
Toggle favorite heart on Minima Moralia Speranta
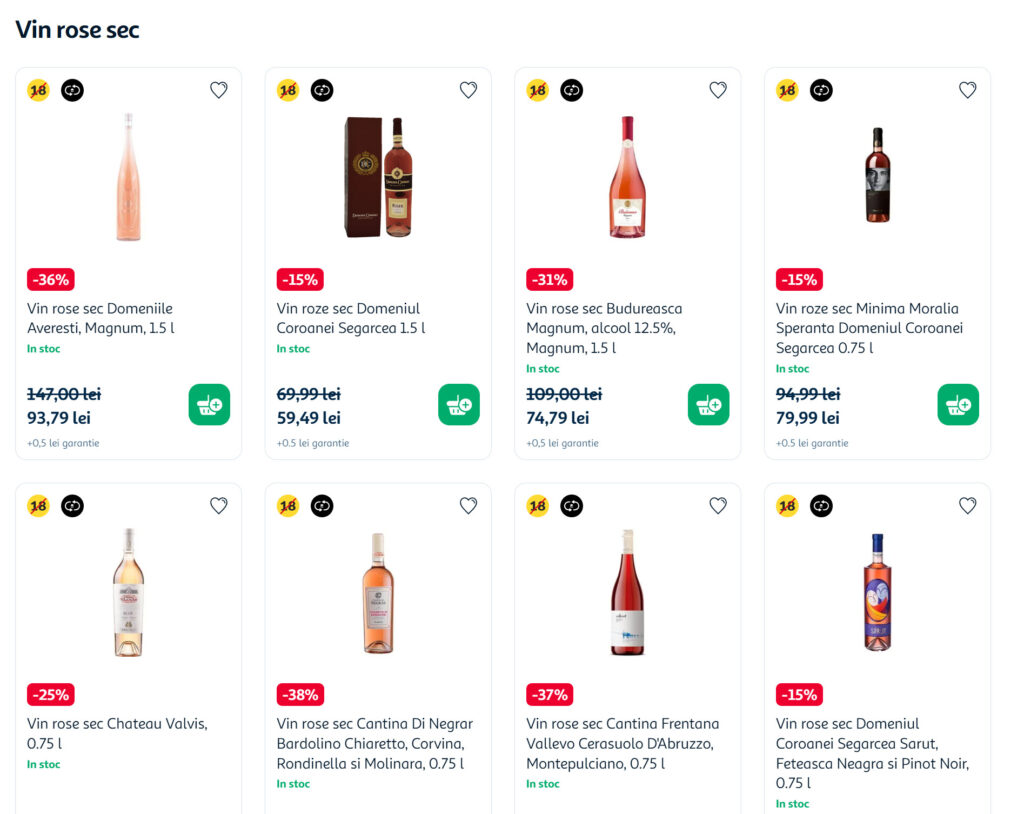[967, 90]
